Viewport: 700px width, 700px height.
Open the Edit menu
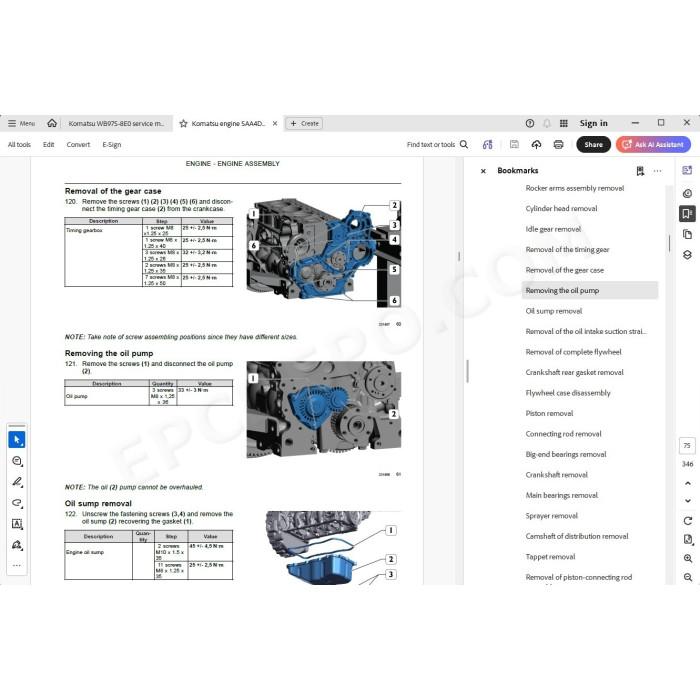[x=48, y=145]
